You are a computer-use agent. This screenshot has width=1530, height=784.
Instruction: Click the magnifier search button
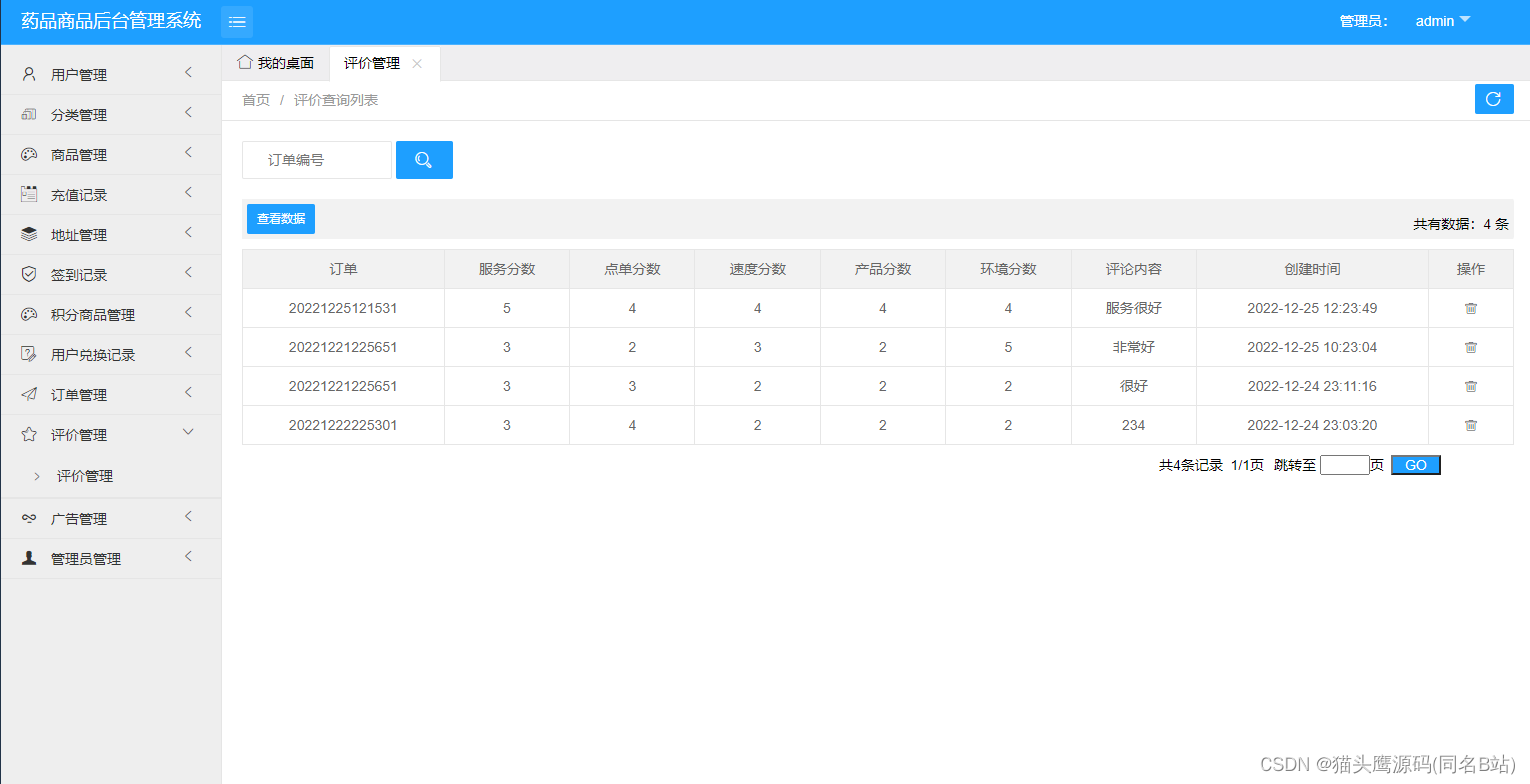tap(424, 160)
